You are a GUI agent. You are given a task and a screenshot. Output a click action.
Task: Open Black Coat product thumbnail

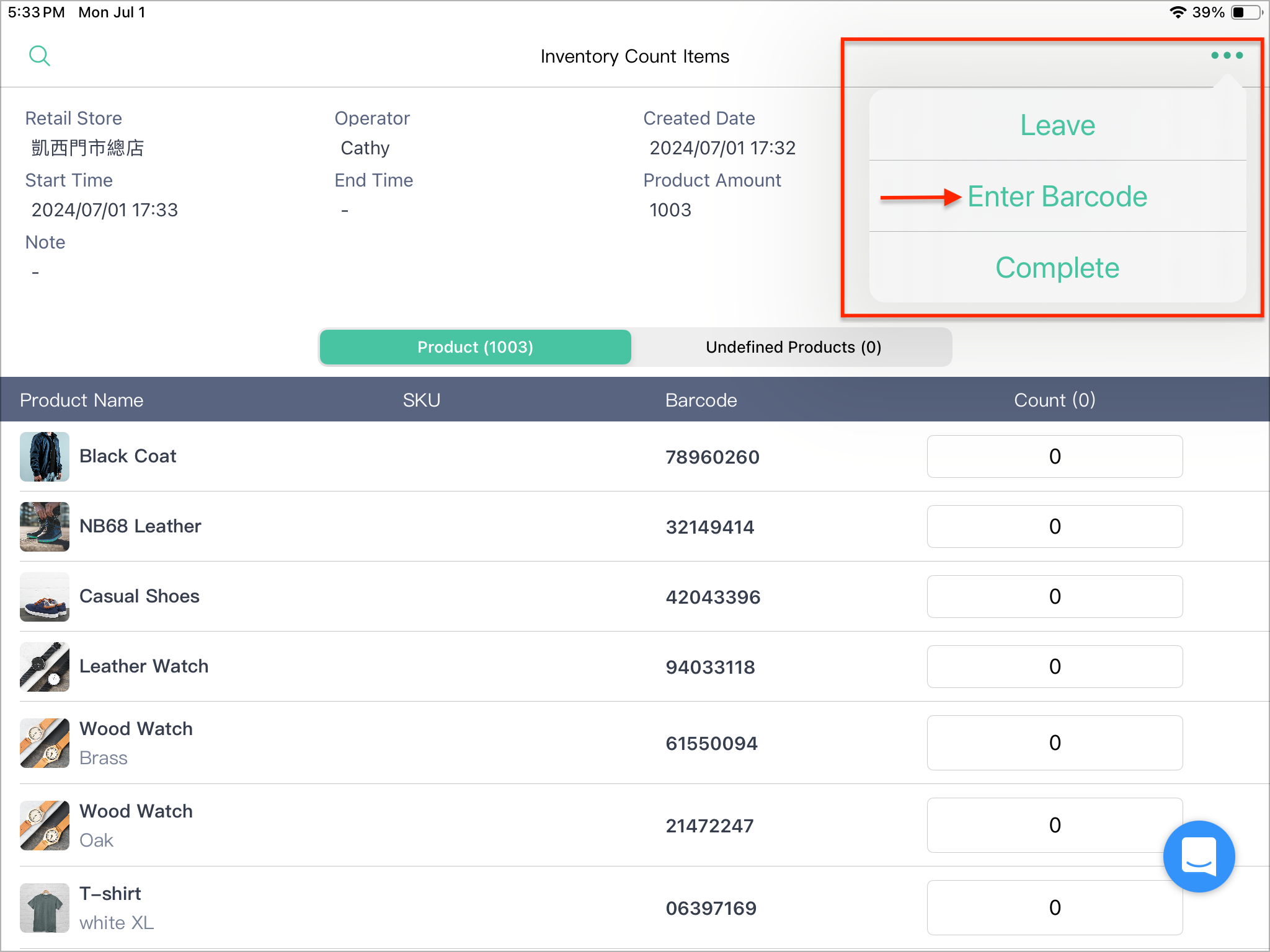point(45,457)
